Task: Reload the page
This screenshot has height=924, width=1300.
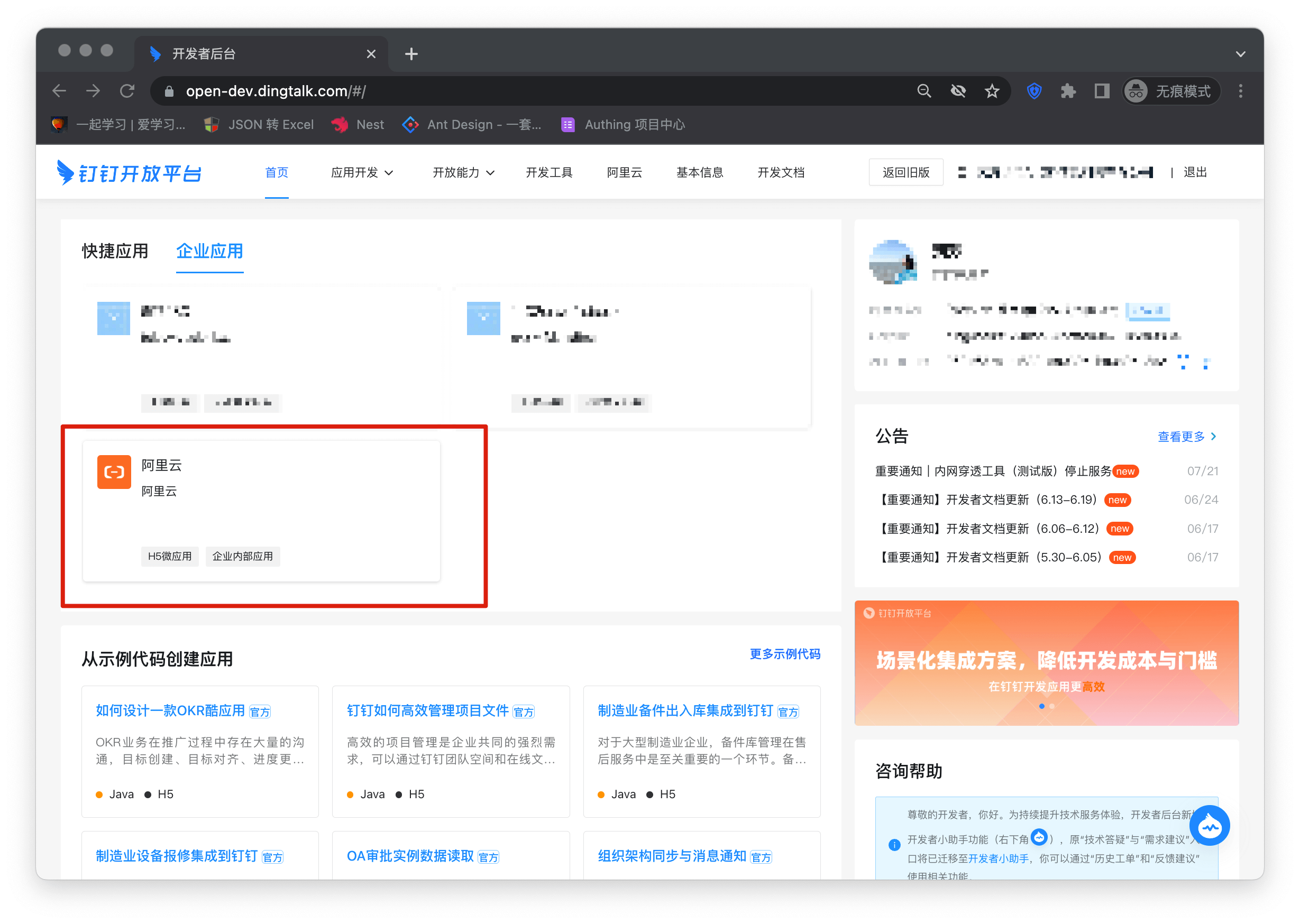Action: tap(127, 91)
